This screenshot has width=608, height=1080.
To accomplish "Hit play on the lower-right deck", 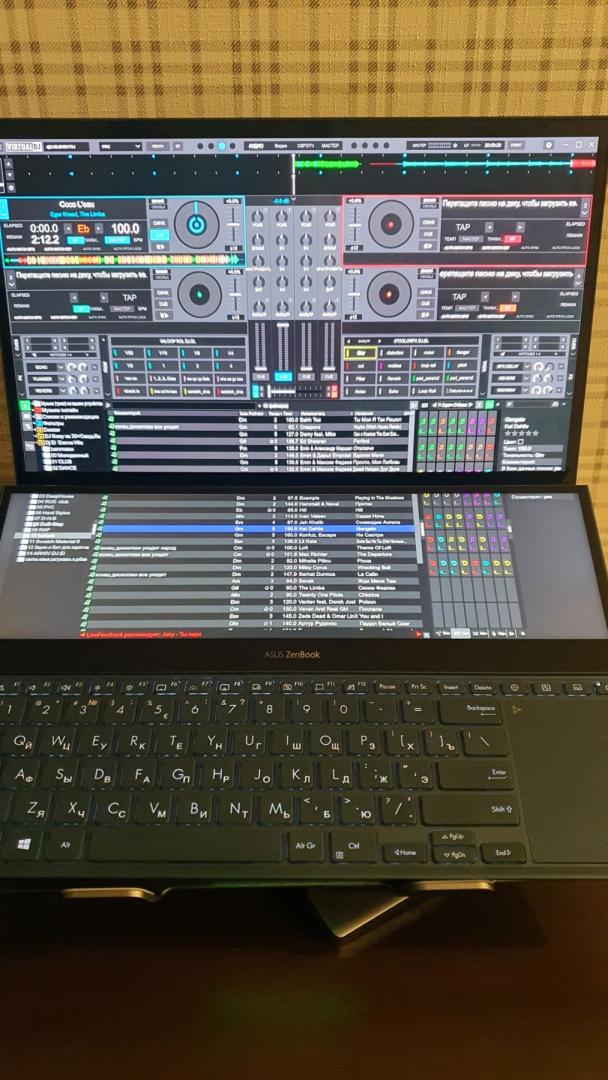I will point(426,314).
